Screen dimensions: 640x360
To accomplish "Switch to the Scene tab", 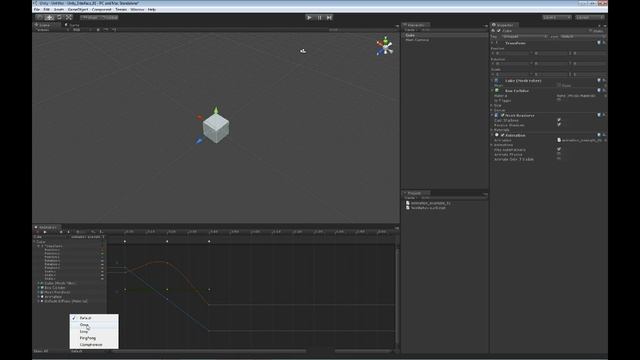I will click(46, 25).
